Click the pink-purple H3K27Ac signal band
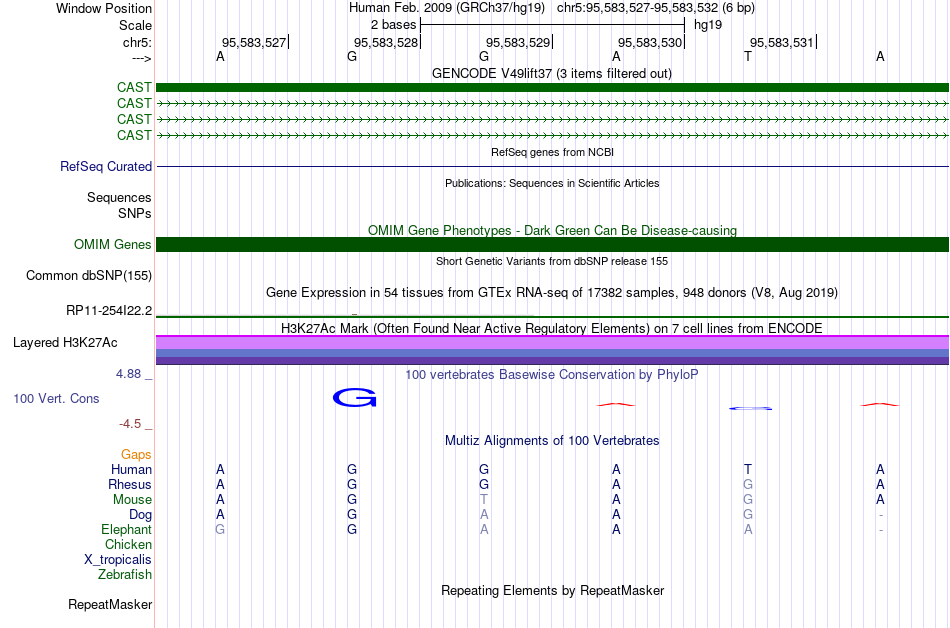 point(553,342)
